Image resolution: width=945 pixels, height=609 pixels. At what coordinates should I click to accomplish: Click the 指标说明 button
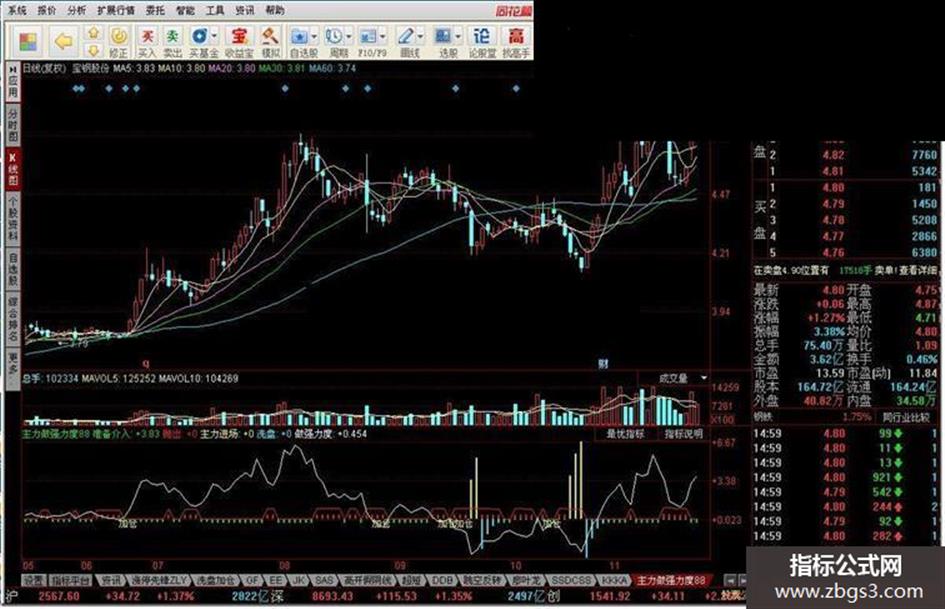pos(683,434)
